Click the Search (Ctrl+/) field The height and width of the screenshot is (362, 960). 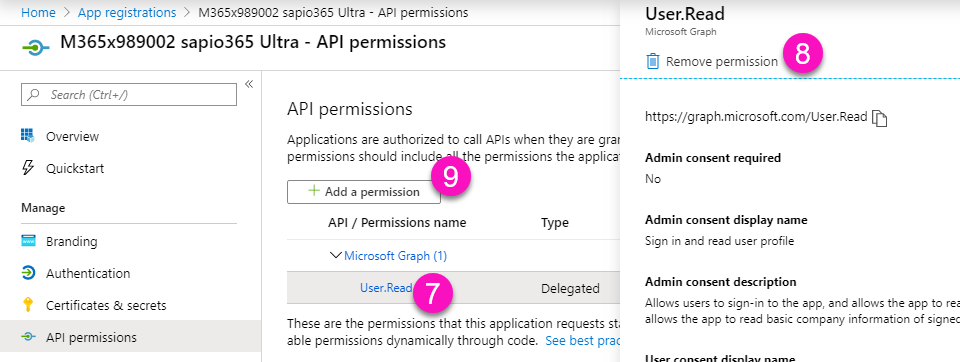[129, 94]
